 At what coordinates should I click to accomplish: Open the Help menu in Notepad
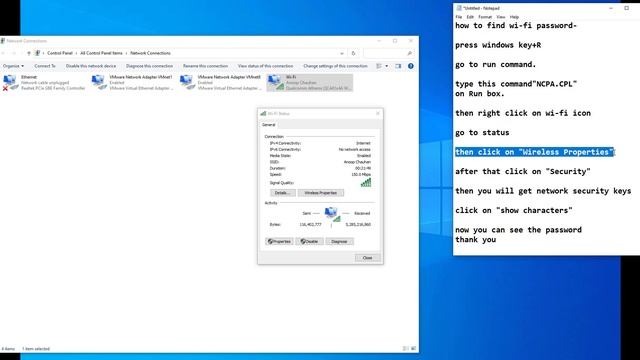514,17
